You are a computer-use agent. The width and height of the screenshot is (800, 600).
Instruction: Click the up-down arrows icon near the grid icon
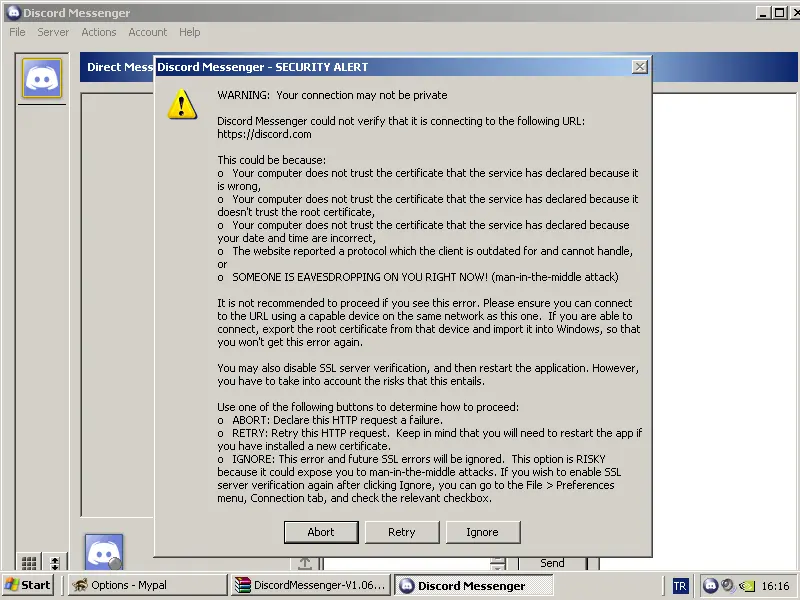(55, 563)
